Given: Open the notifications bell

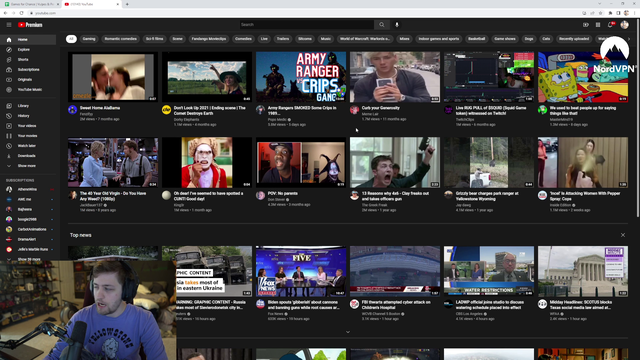Looking at the screenshot, I should (611, 25).
